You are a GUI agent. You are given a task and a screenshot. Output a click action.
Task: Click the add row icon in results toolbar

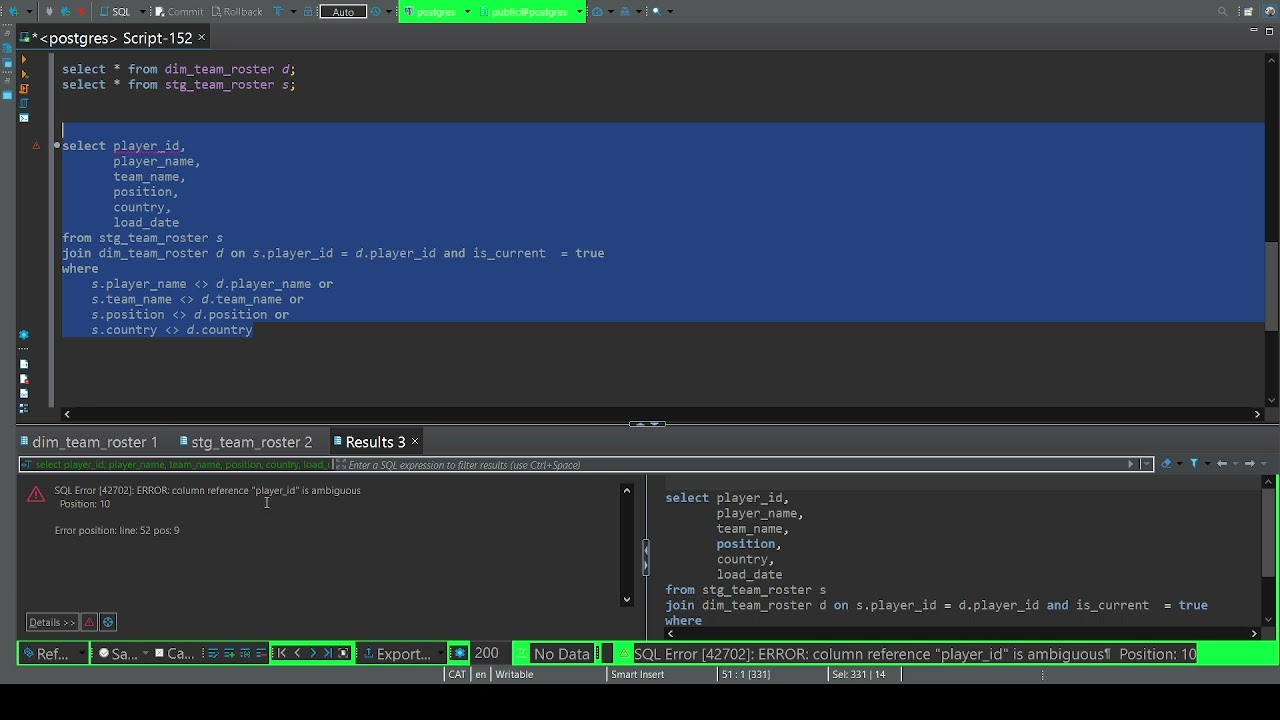coord(229,653)
